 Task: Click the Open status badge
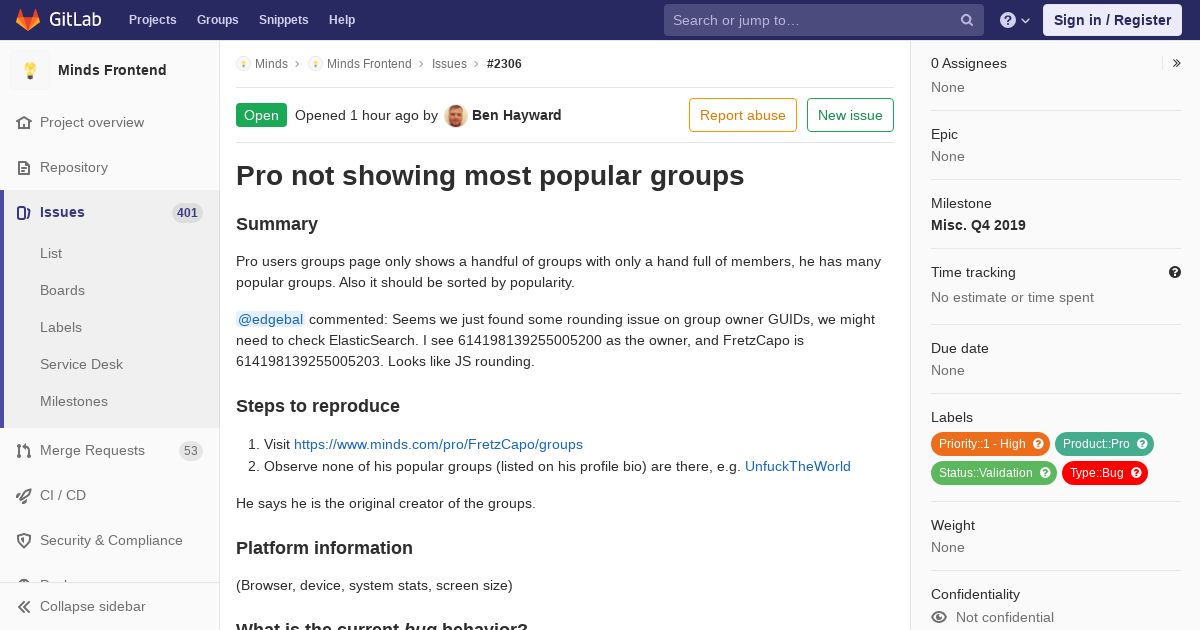click(x=261, y=115)
